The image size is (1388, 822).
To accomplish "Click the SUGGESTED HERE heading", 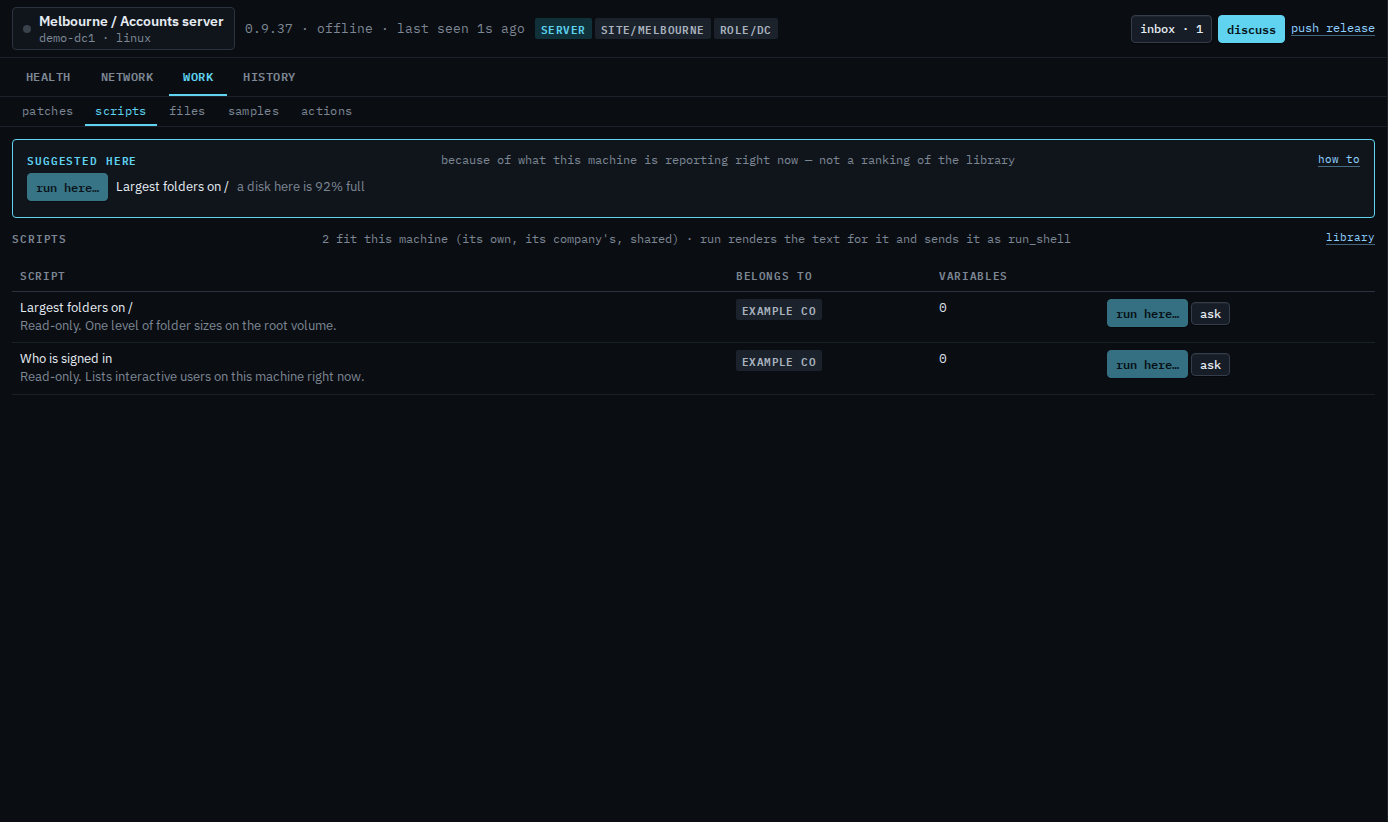I will [81, 161].
